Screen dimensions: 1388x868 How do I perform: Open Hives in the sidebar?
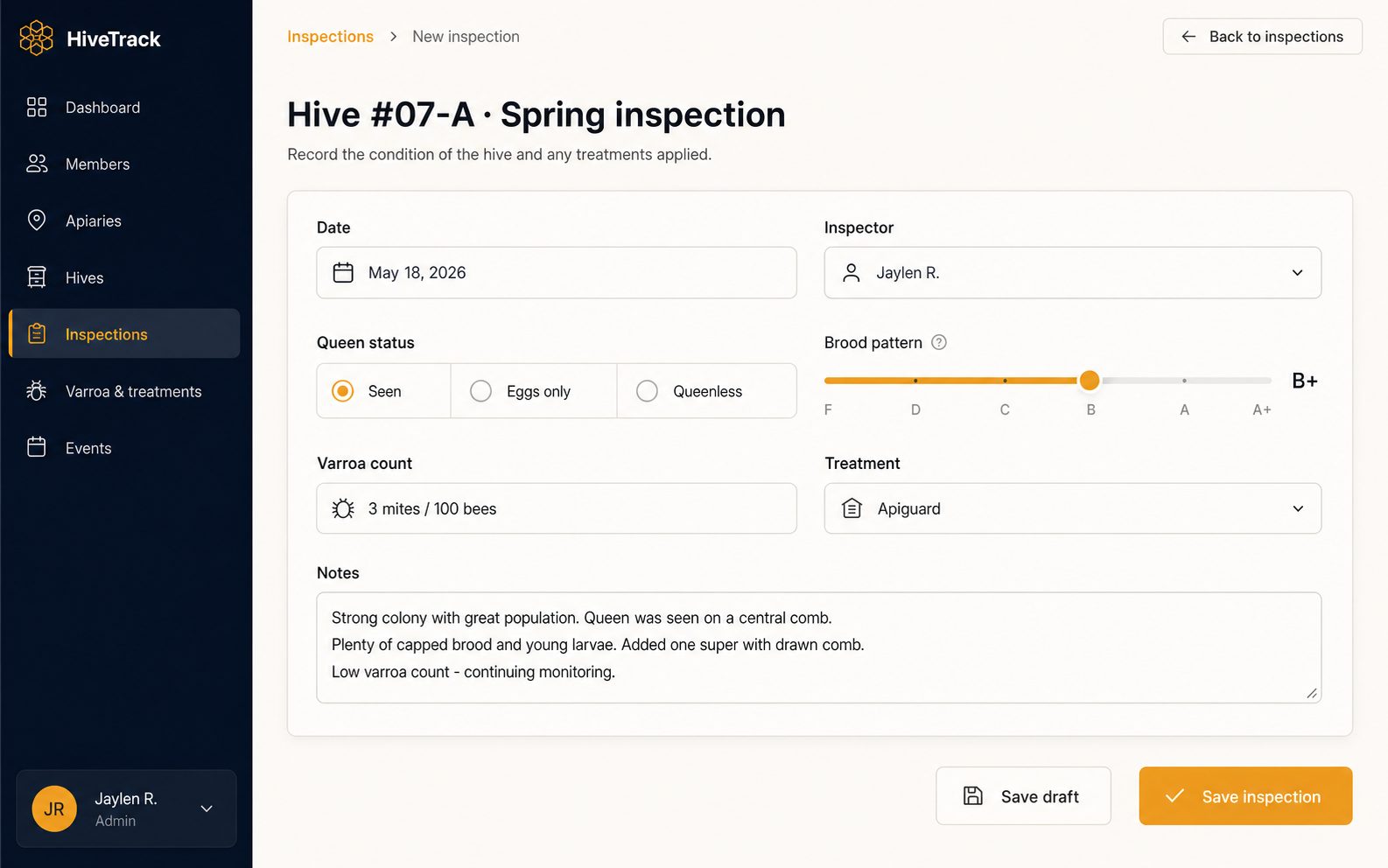pyautogui.click(x=124, y=277)
